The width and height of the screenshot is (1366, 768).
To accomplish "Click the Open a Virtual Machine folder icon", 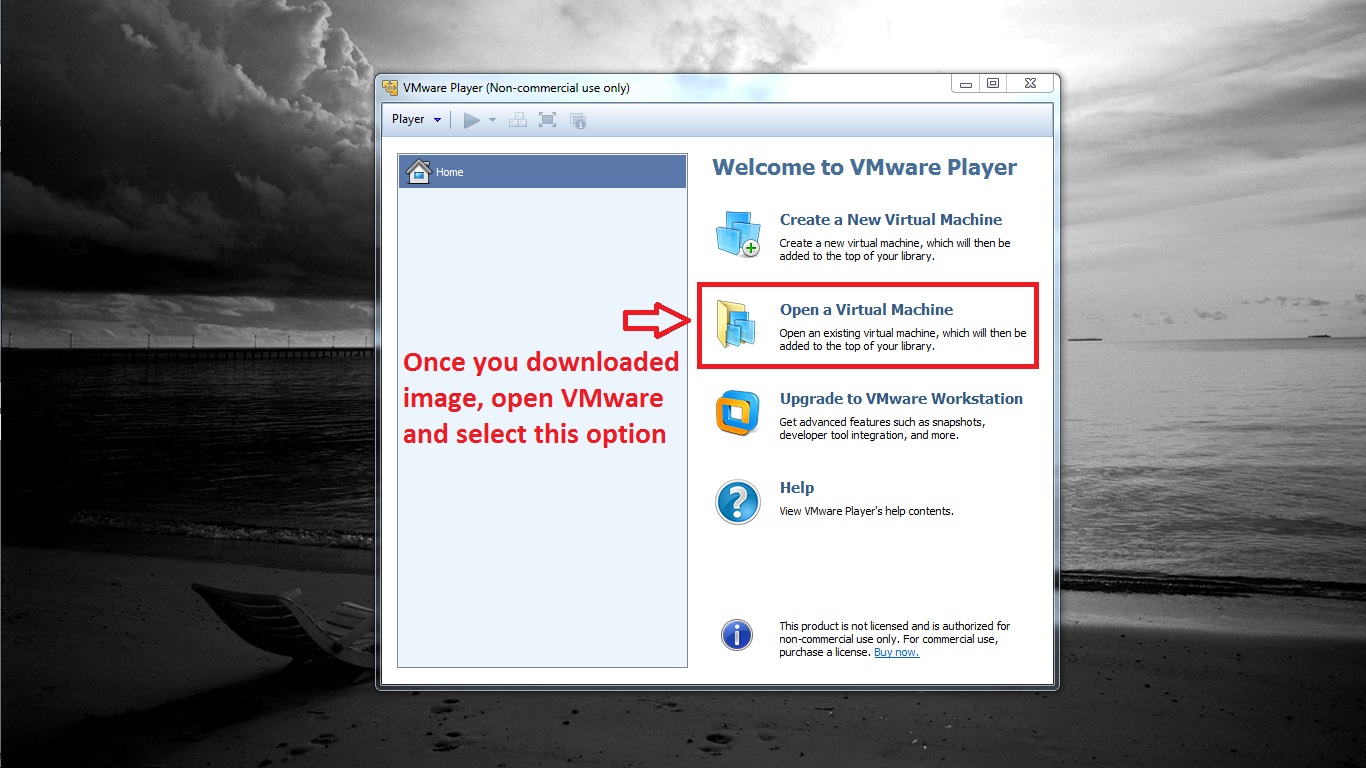I will pyautogui.click(x=737, y=324).
